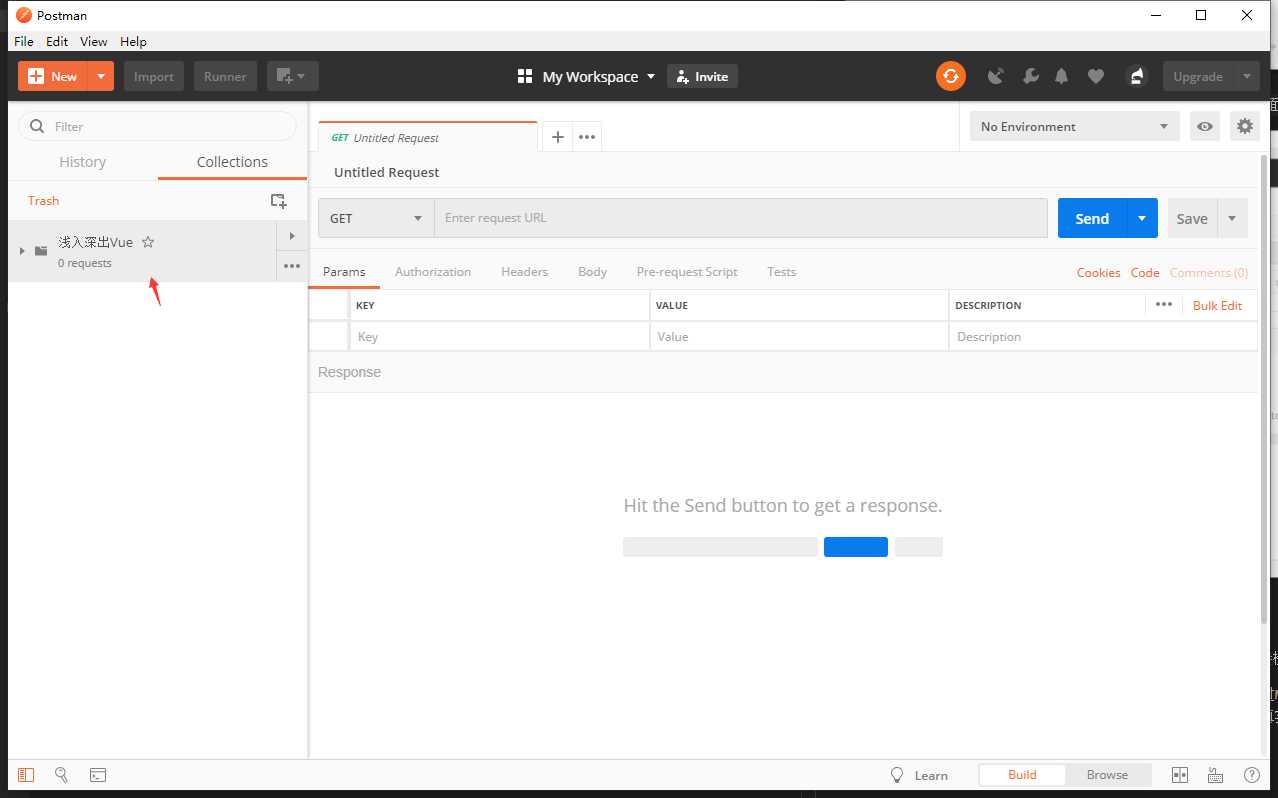
Task: Open the Cookies link
Action: (1098, 272)
